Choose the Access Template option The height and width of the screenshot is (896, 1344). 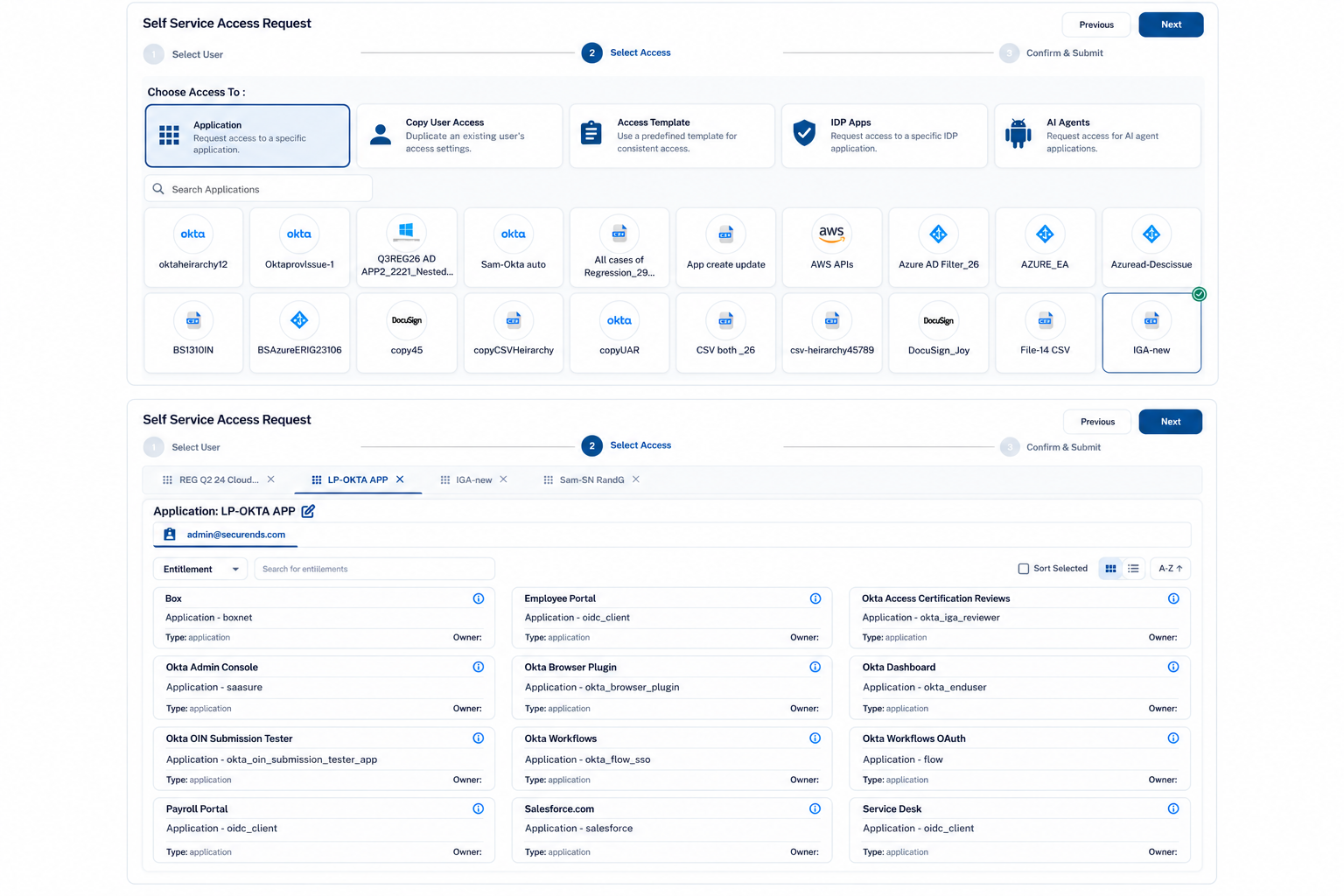pos(672,136)
